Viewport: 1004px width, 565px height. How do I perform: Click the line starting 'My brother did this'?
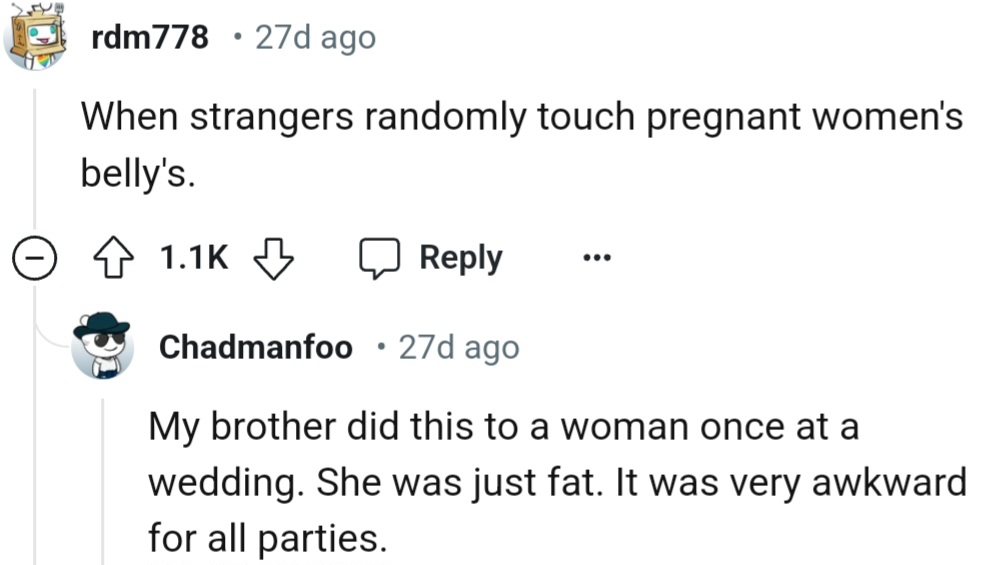[x=503, y=428]
